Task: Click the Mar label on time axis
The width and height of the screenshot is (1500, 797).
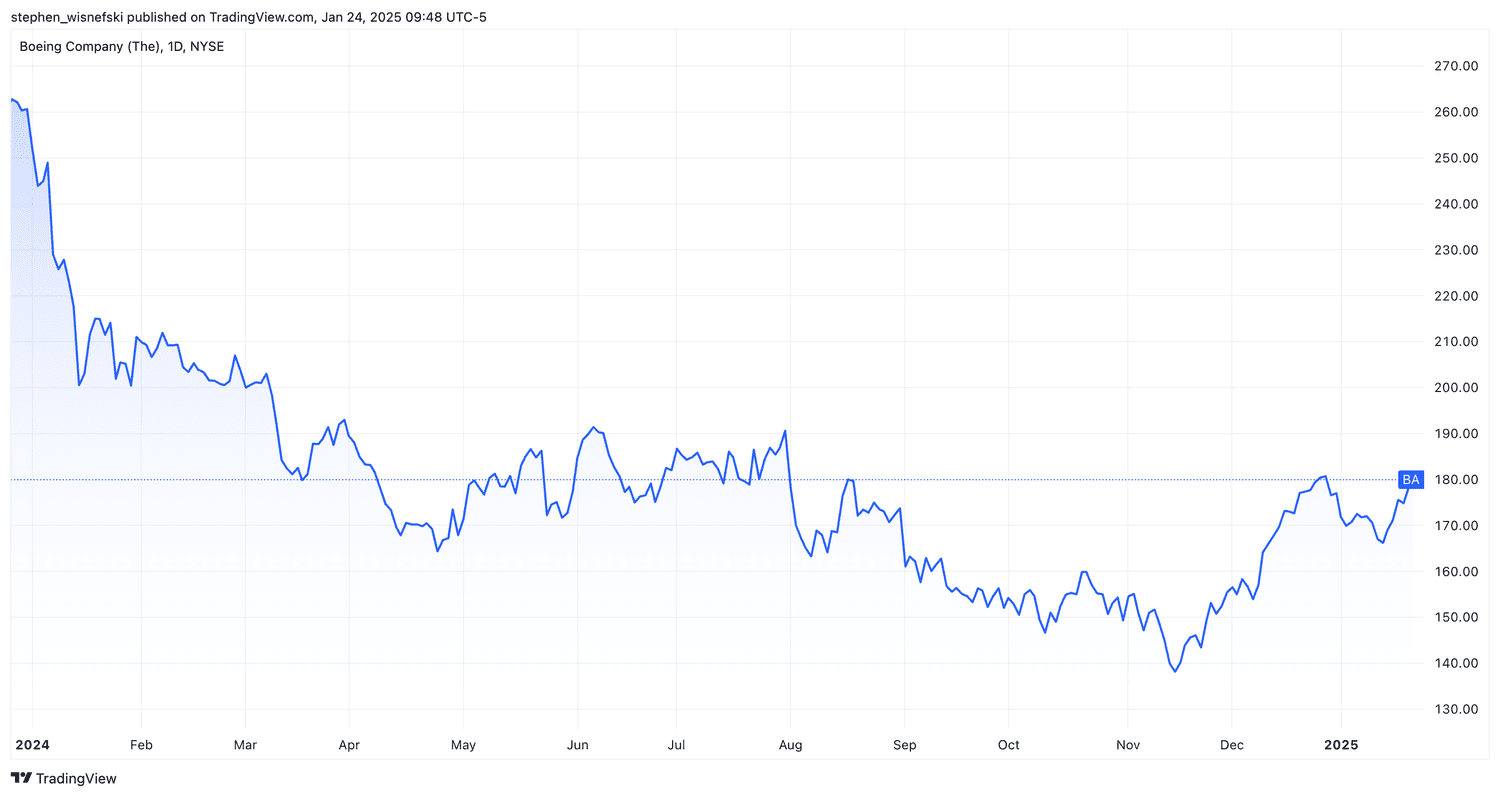Action: tap(245, 745)
